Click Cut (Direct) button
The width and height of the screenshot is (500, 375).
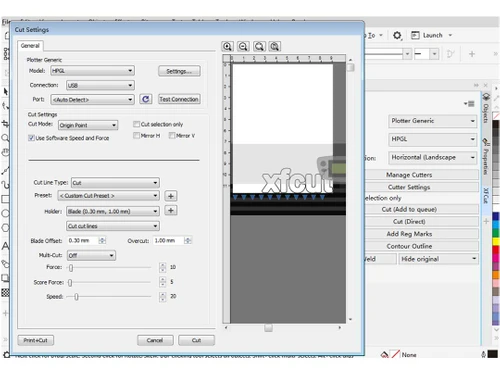[x=422, y=222]
